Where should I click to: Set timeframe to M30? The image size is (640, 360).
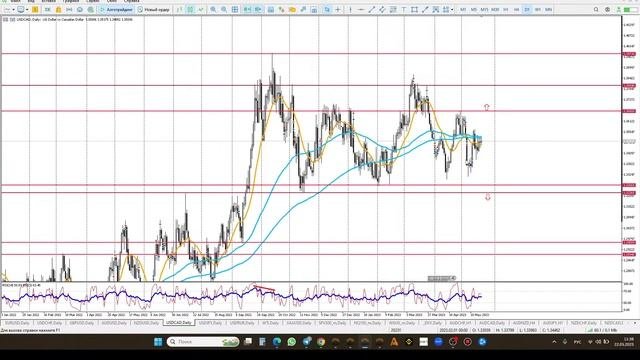(495, 9)
